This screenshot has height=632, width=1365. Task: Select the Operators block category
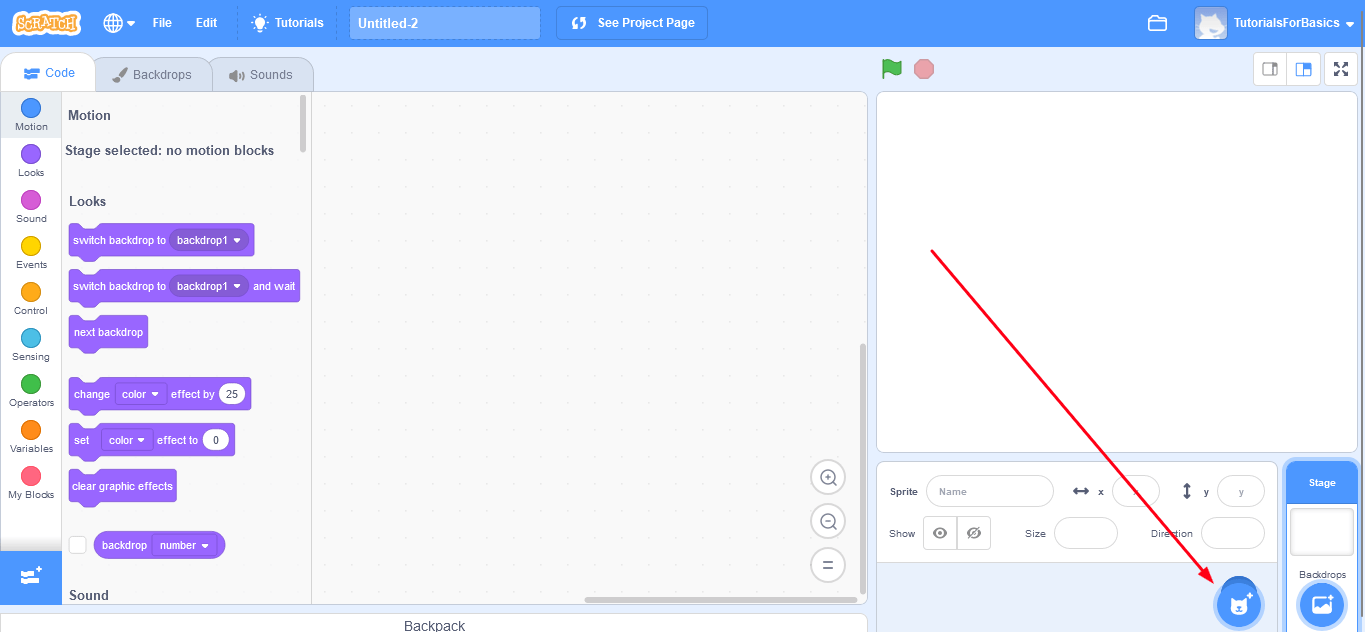click(31, 391)
